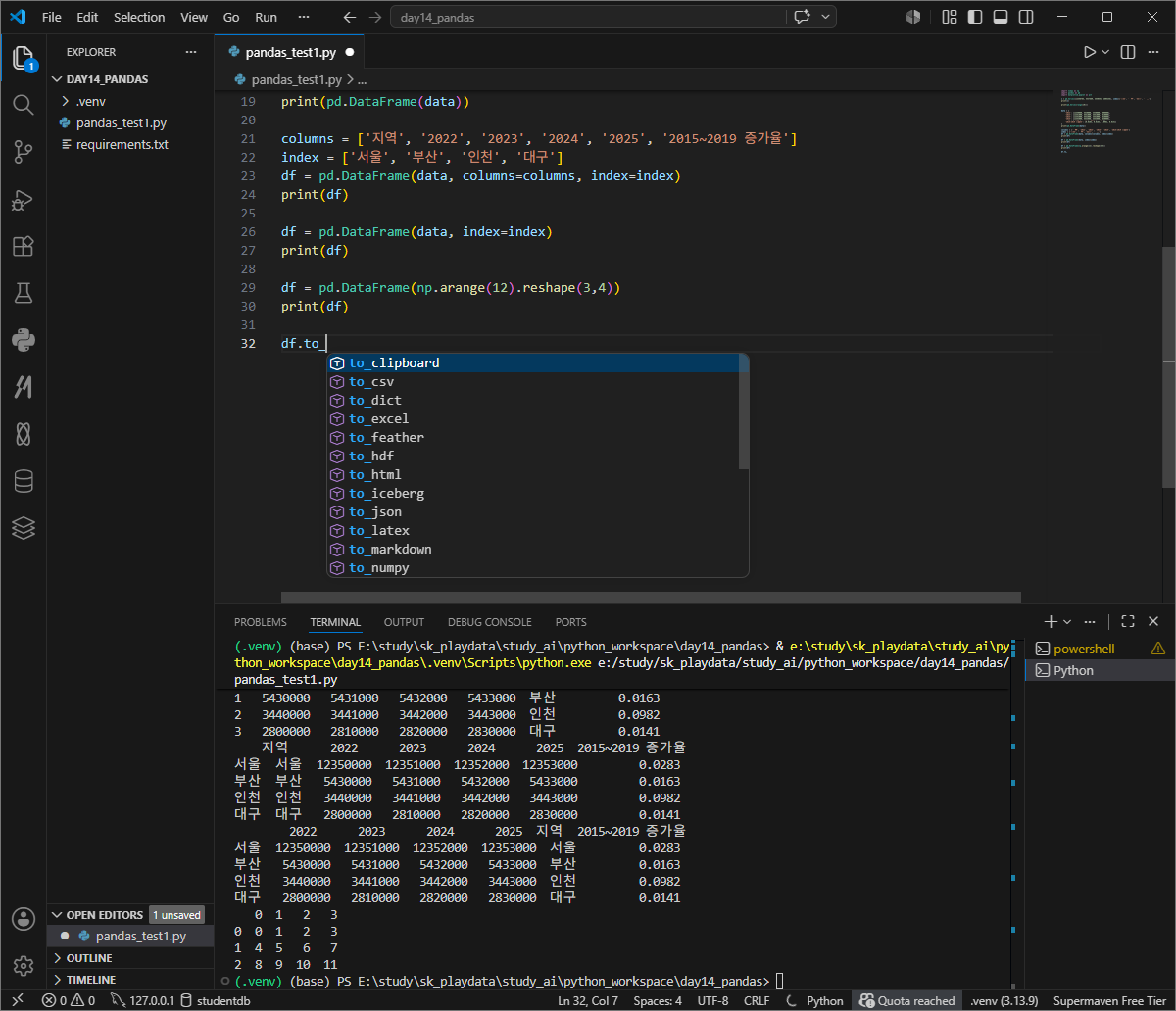Select the powershell terminal instance
Image resolution: width=1176 pixels, height=1011 pixels.
tap(1098, 649)
